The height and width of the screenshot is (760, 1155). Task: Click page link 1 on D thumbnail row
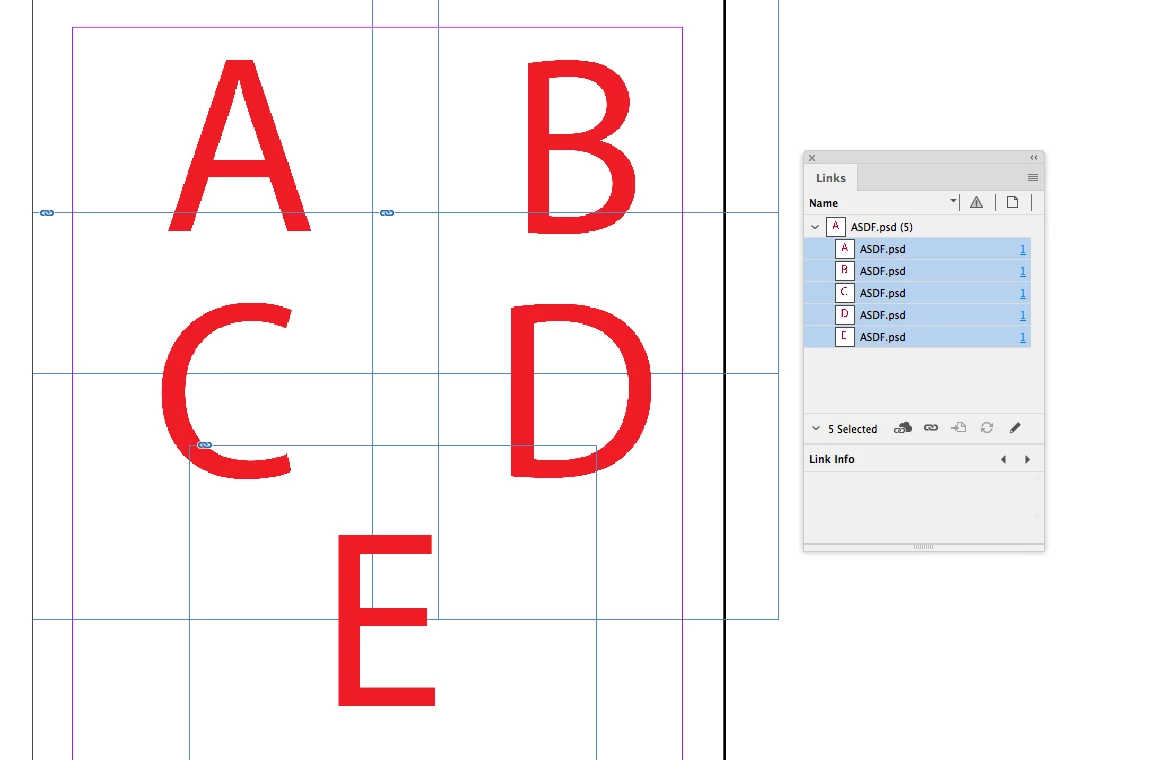(1022, 316)
